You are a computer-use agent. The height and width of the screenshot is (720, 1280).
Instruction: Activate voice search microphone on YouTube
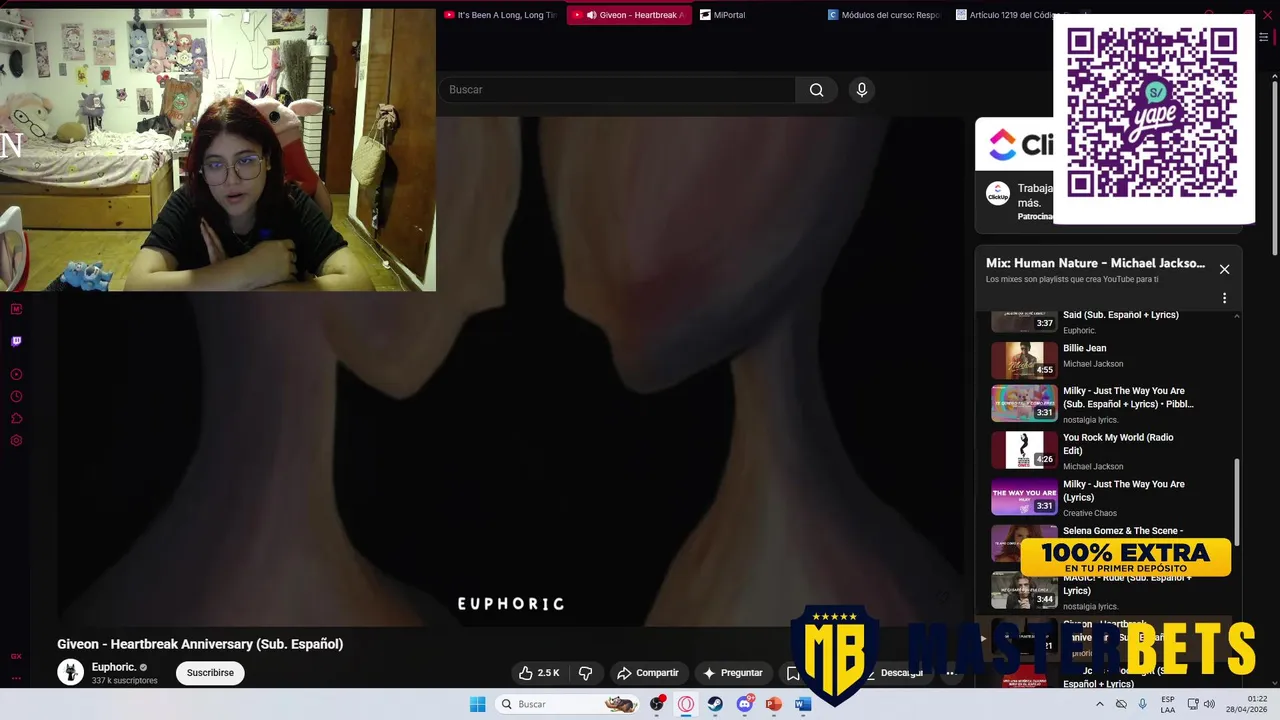click(x=862, y=90)
